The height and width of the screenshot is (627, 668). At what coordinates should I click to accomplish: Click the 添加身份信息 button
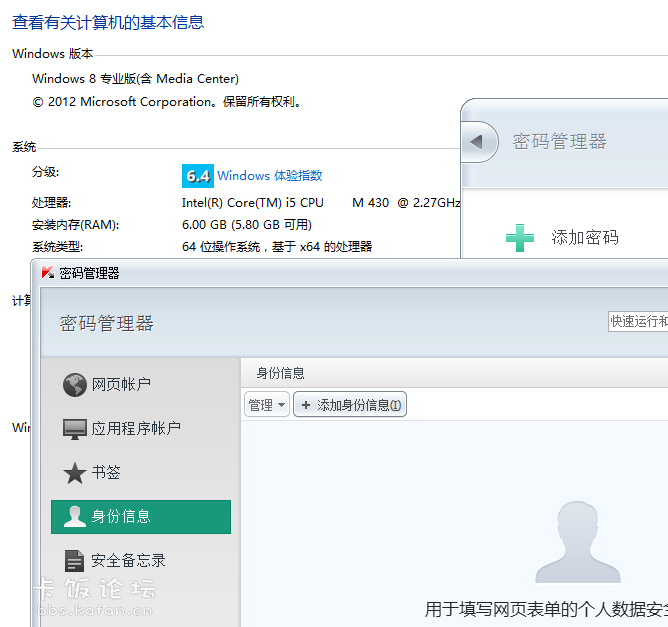[350, 404]
